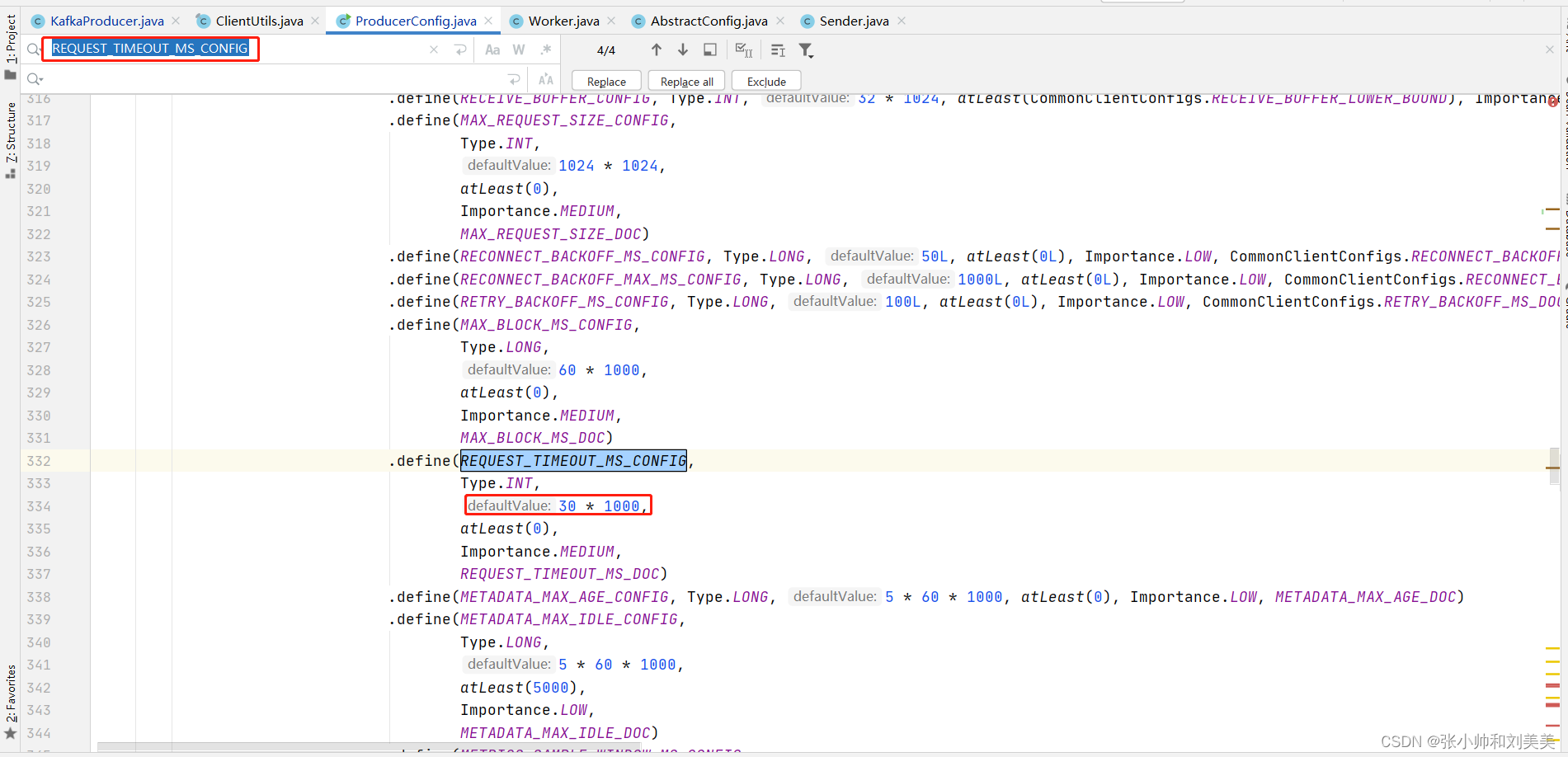The width and height of the screenshot is (1568, 757).
Task: Click MAX_BLOCK_MS_CONFIG on line 326
Action: [x=546, y=325]
